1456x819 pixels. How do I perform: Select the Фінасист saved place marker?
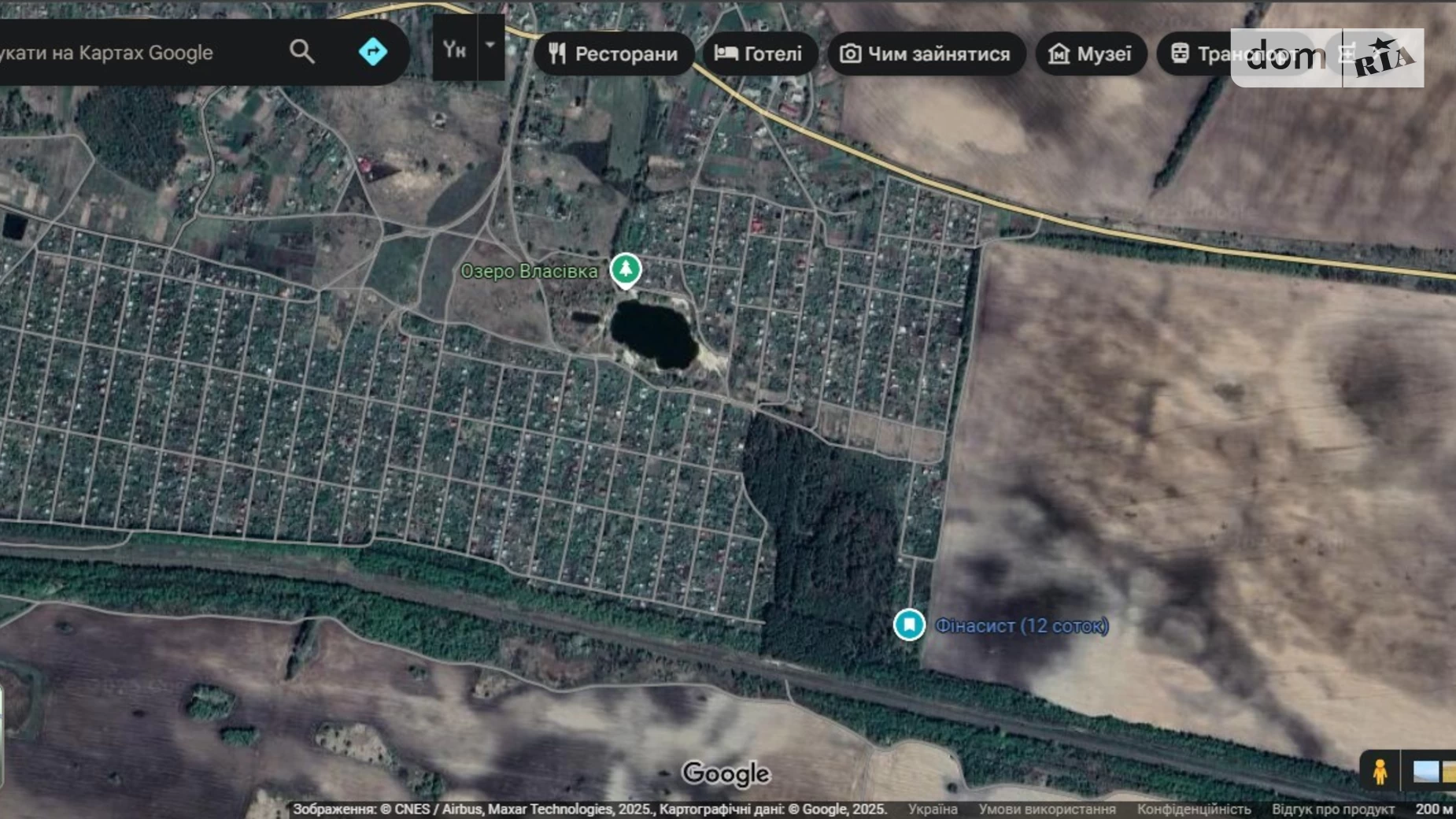(909, 624)
